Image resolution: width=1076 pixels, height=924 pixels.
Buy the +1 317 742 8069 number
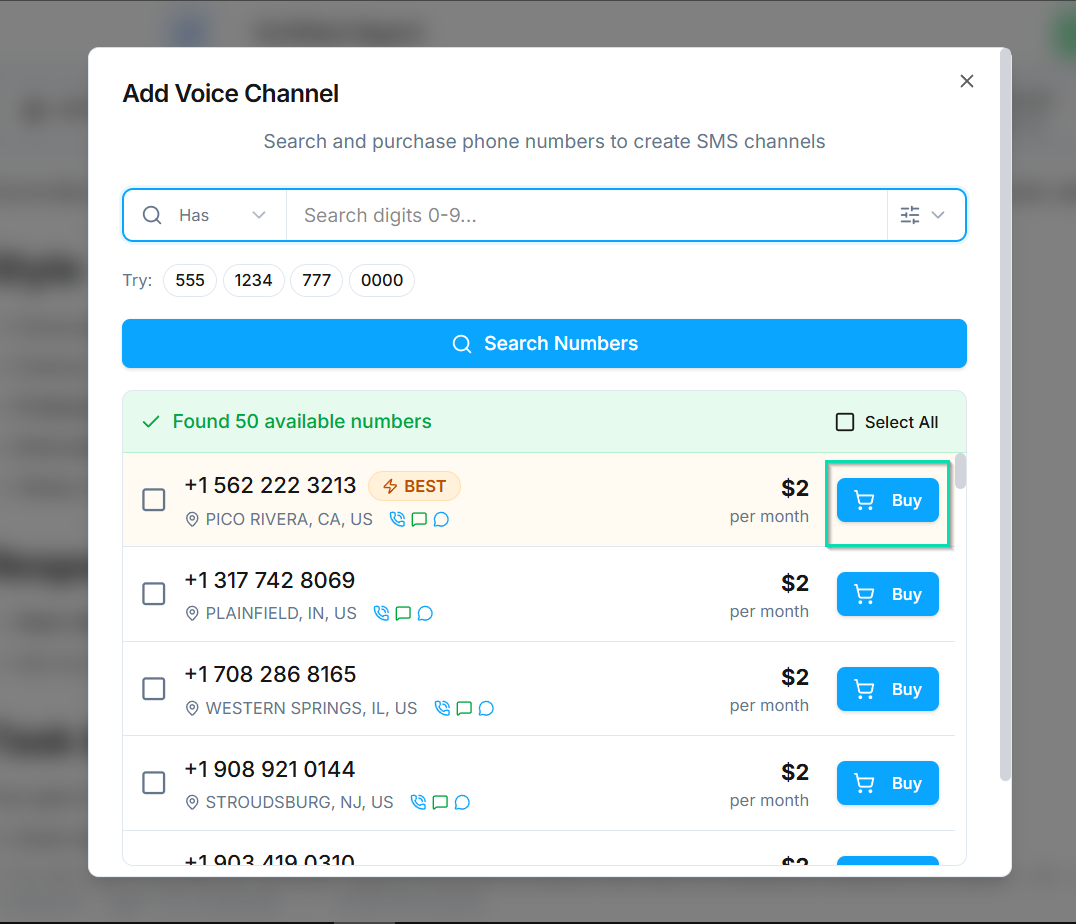[887, 594]
